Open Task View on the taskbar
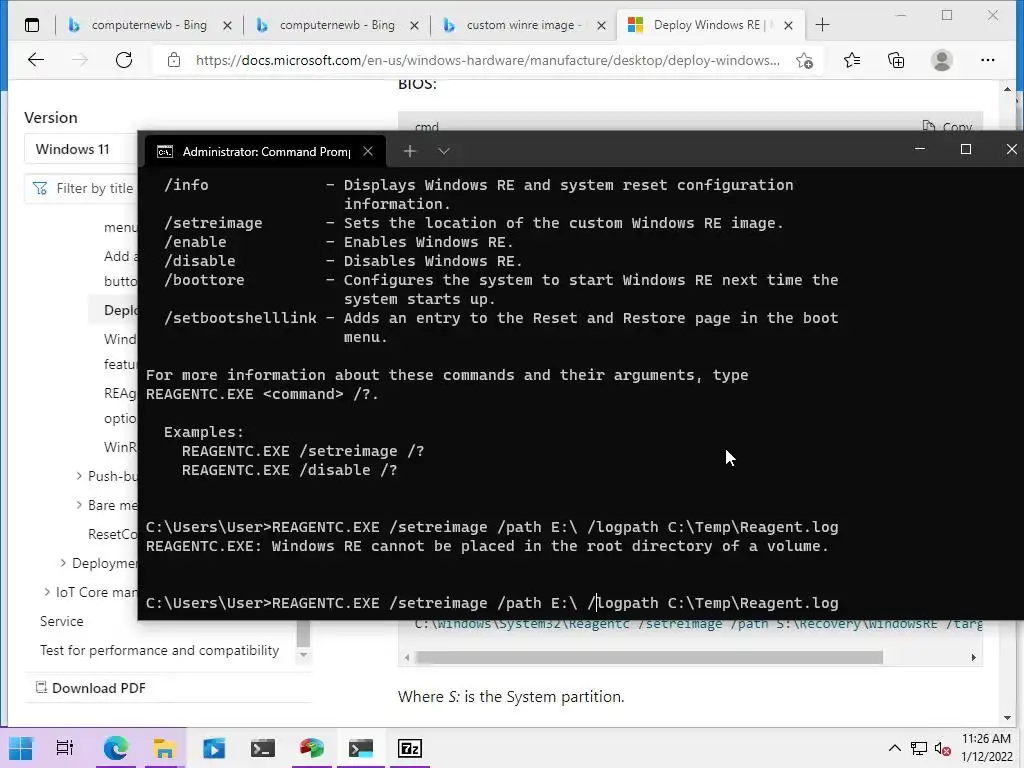 pyautogui.click(x=65, y=748)
